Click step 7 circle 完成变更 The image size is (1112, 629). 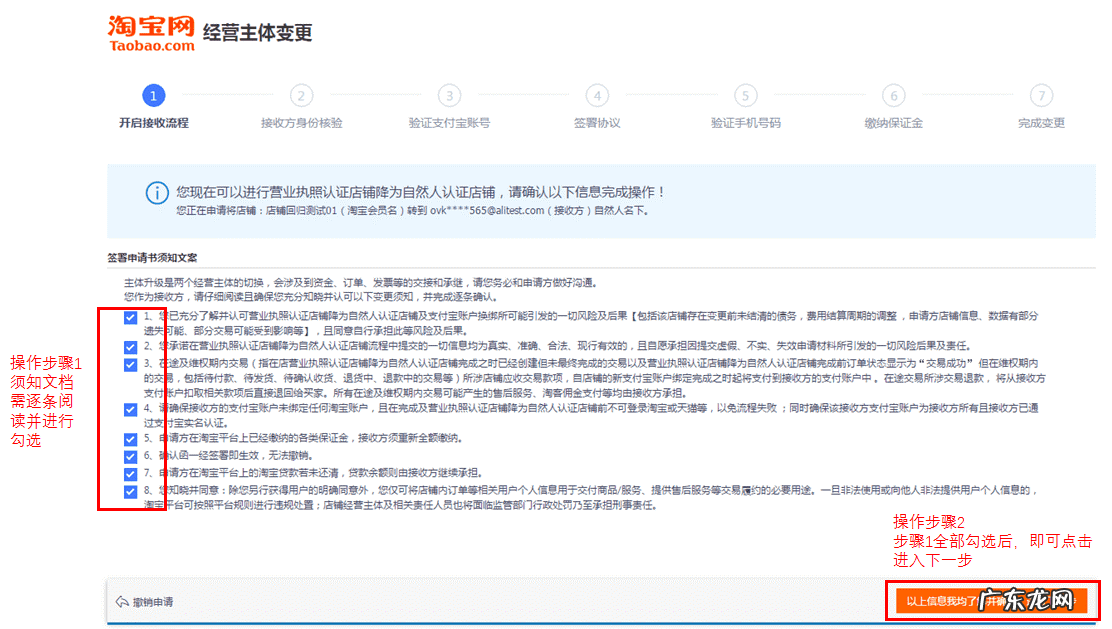(1041, 96)
